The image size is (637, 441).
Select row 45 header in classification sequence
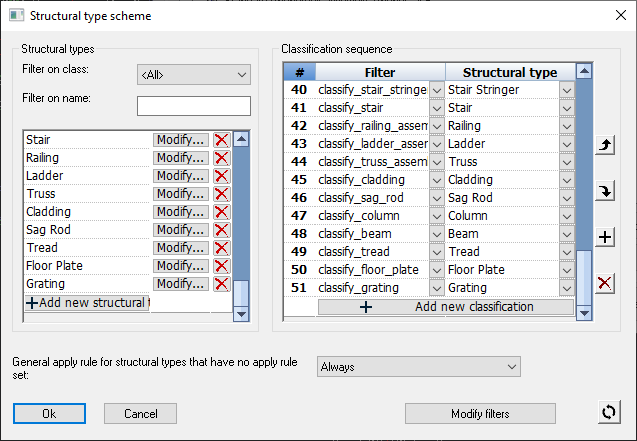(298, 180)
